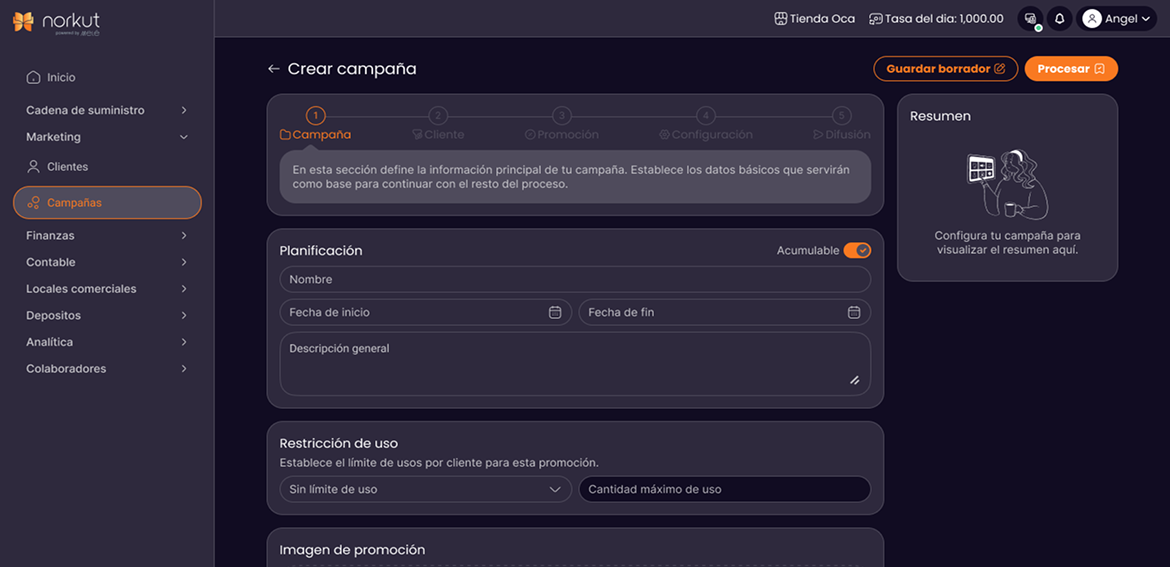Viewport: 1170px width, 567px height.
Task: Select the Configuración step tab
Action: (x=706, y=135)
